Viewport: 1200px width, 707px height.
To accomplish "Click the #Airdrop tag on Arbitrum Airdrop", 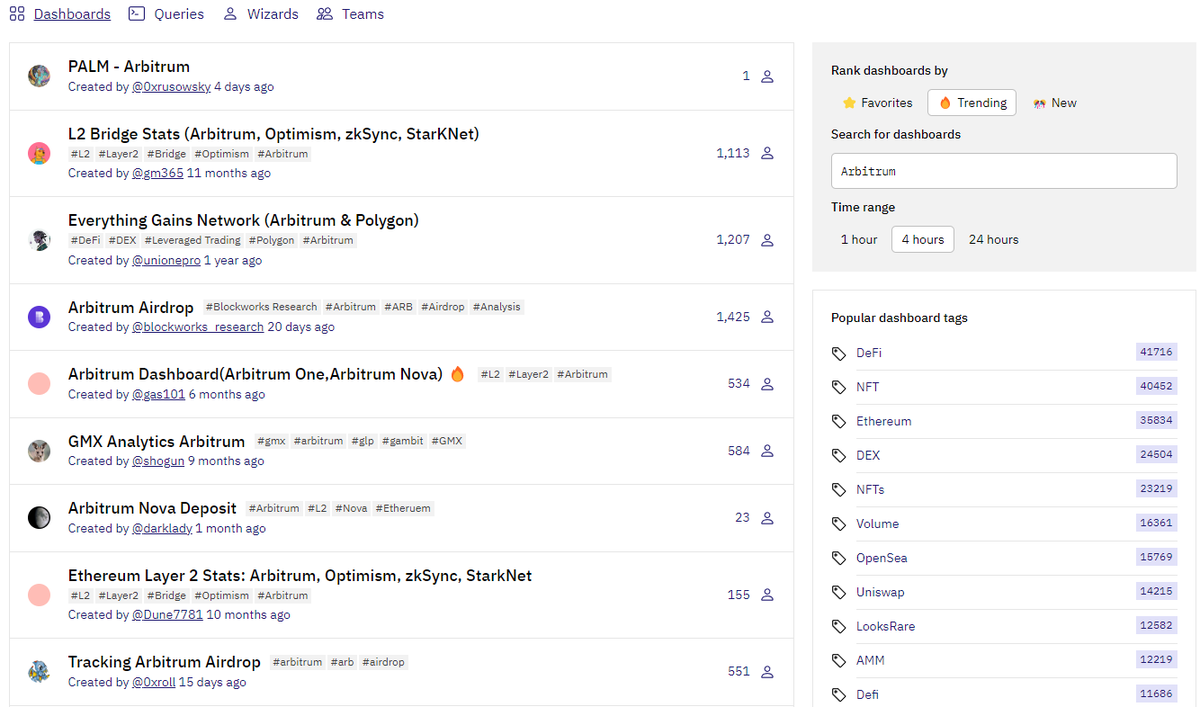I will pos(443,307).
